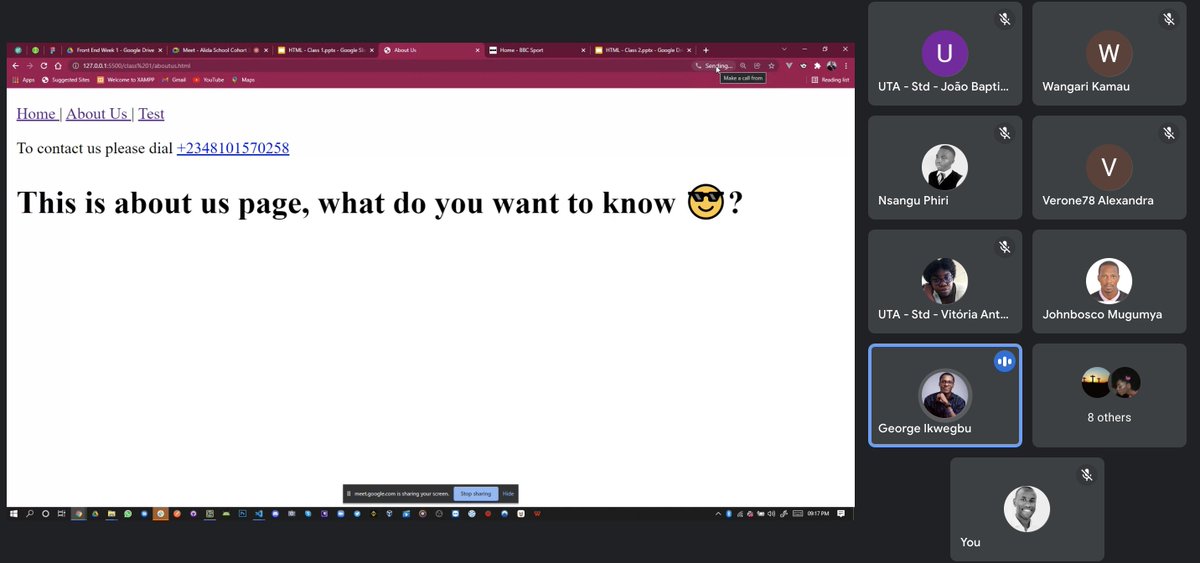
Task: Switch to Front End Week 1 Drive tab
Action: (113, 50)
